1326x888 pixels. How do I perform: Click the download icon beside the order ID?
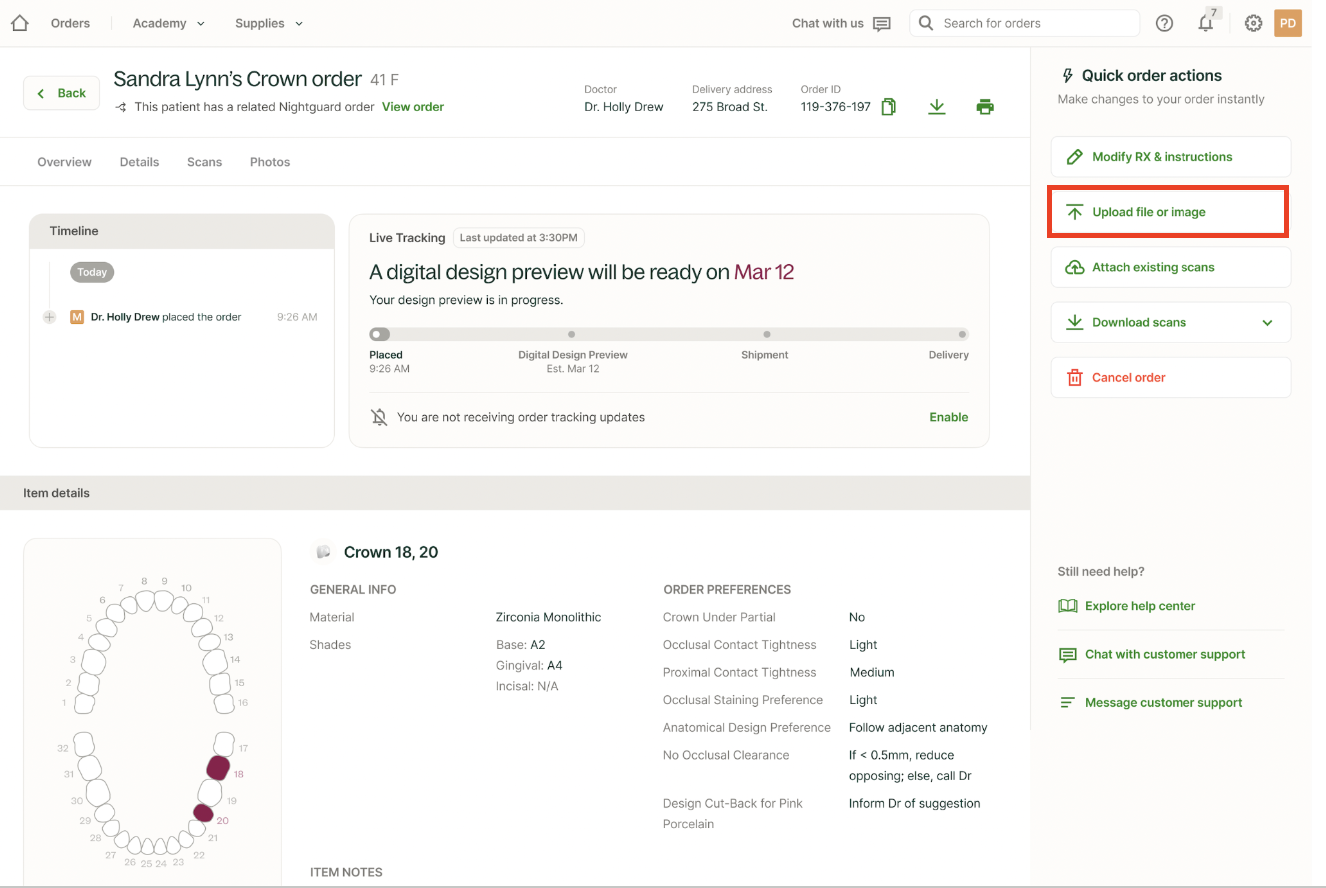pos(936,107)
